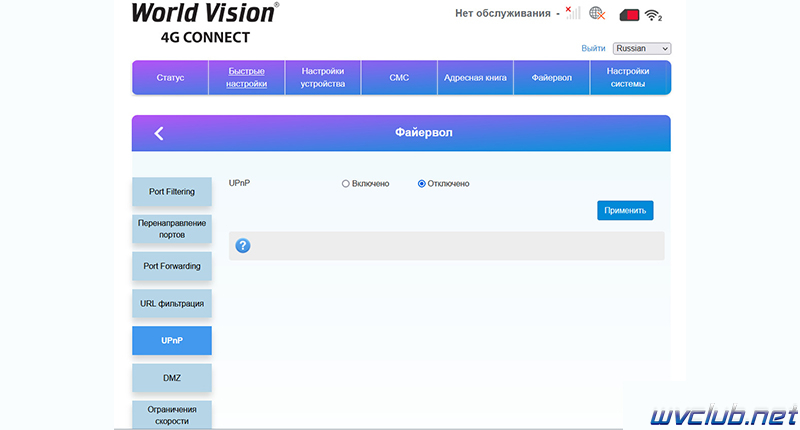Click the UPnP setting label

pos(239,183)
